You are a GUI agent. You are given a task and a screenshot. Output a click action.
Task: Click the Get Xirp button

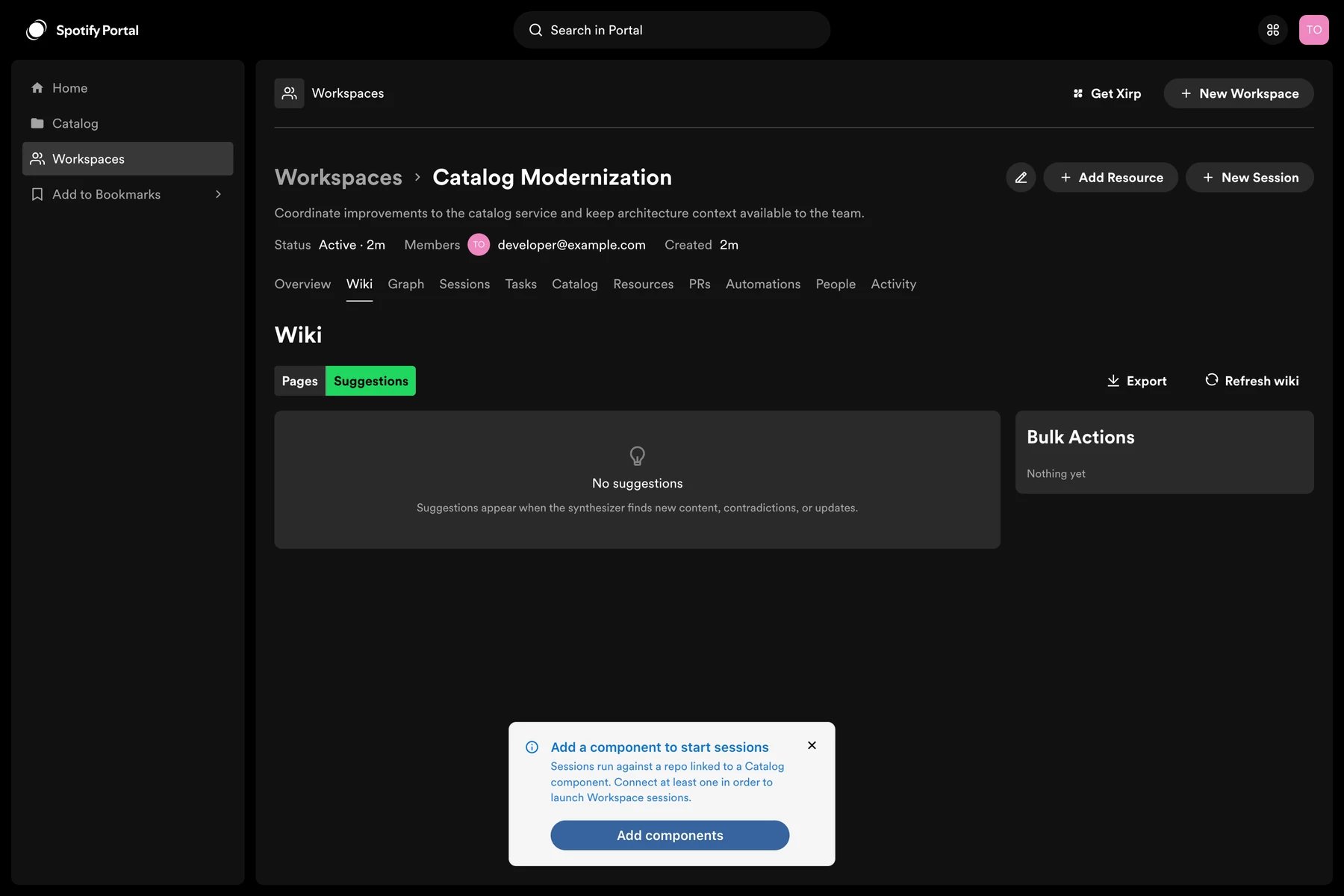1107,93
